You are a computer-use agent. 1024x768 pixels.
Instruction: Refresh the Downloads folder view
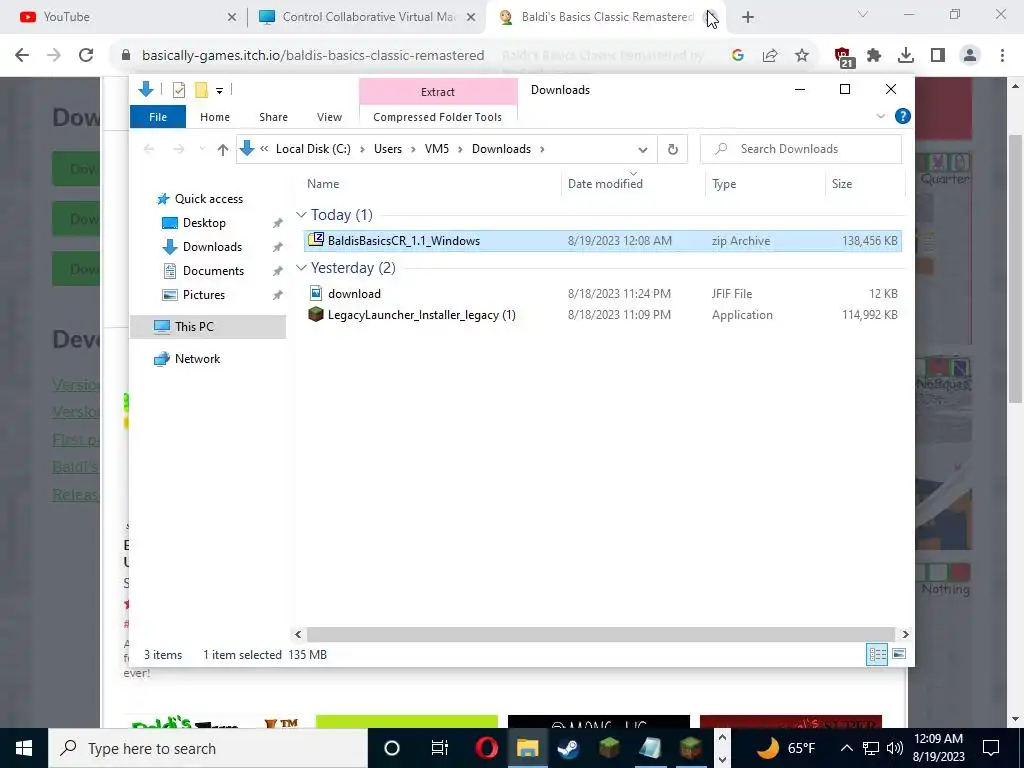[673, 150]
